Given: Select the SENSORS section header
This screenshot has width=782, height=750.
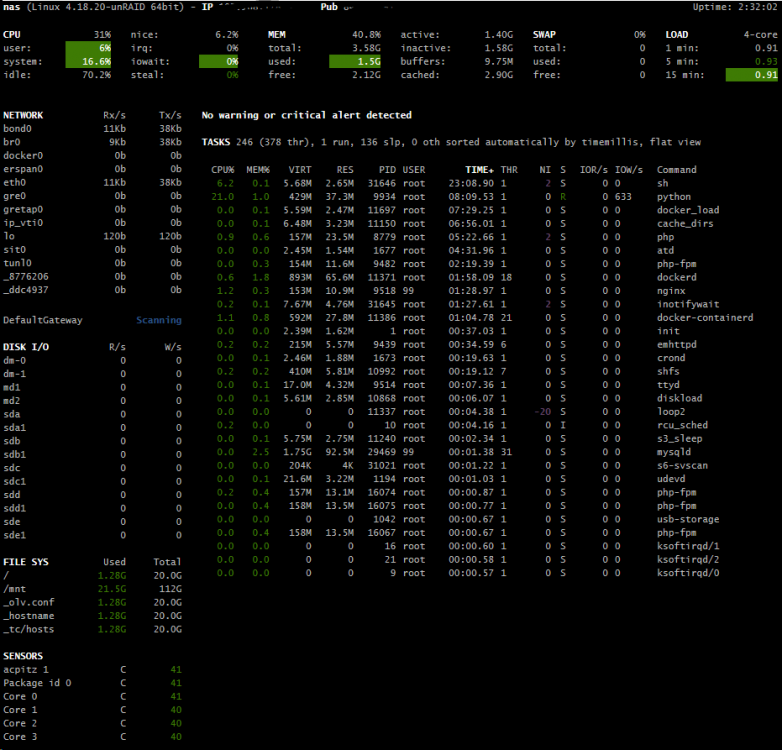Looking at the screenshot, I should 23,656.
